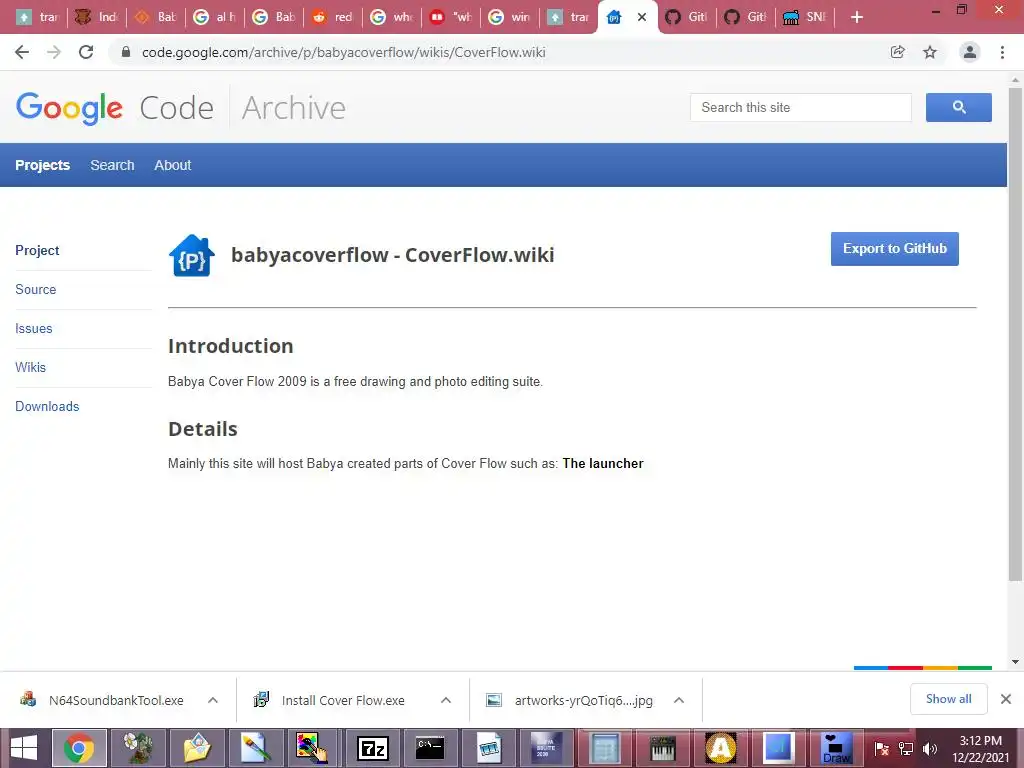Open the yellow letter A taskbar app
Image resolution: width=1024 pixels, height=768 pixels.
(x=721, y=748)
